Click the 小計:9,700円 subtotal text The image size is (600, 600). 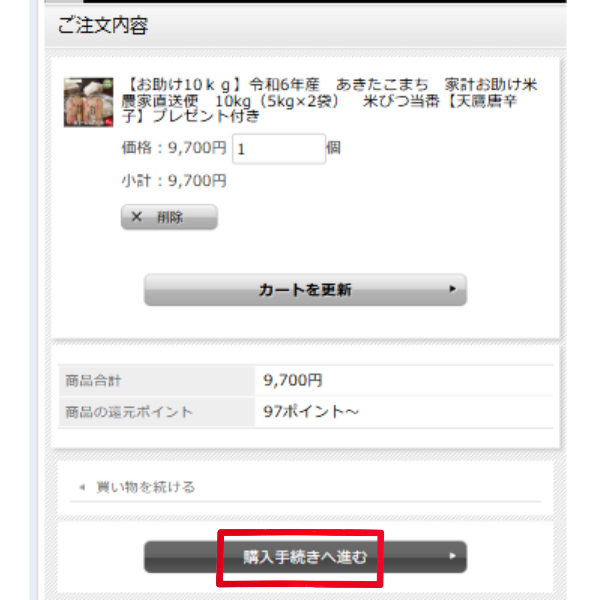(x=174, y=181)
